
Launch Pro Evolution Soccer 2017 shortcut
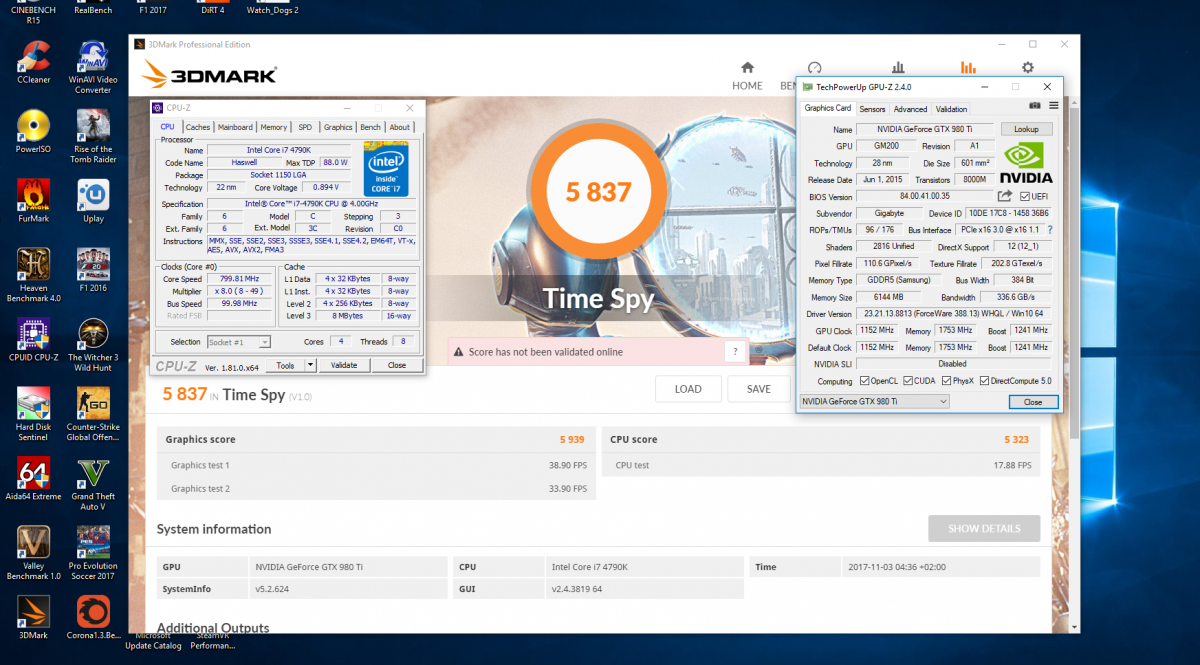click(93, 553)
